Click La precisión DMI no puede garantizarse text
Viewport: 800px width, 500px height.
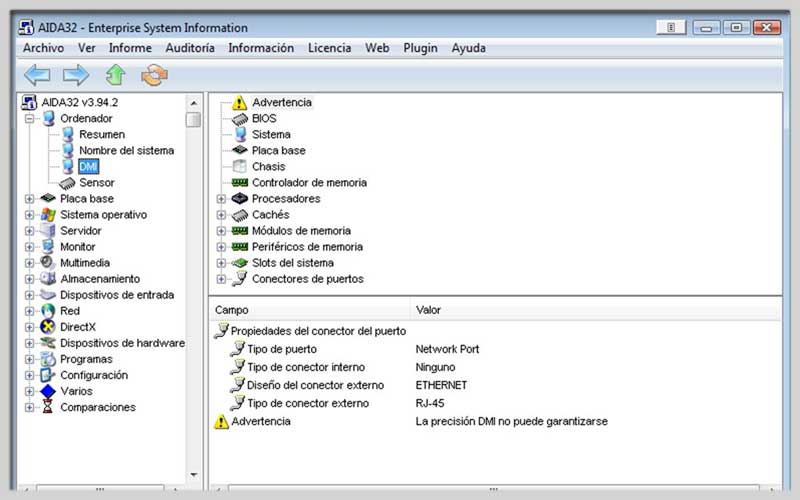(x=512, y=422)
